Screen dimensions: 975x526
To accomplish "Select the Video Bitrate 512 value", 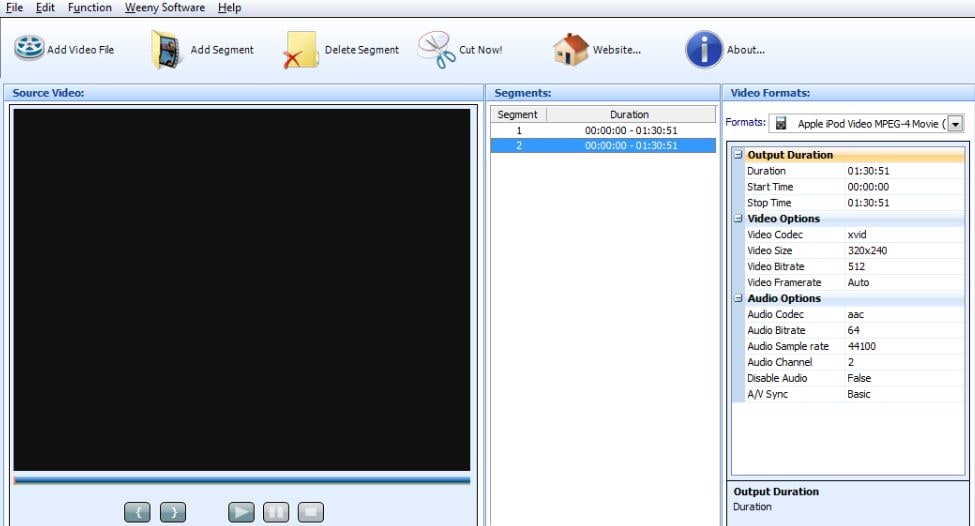I will (904, 266).
